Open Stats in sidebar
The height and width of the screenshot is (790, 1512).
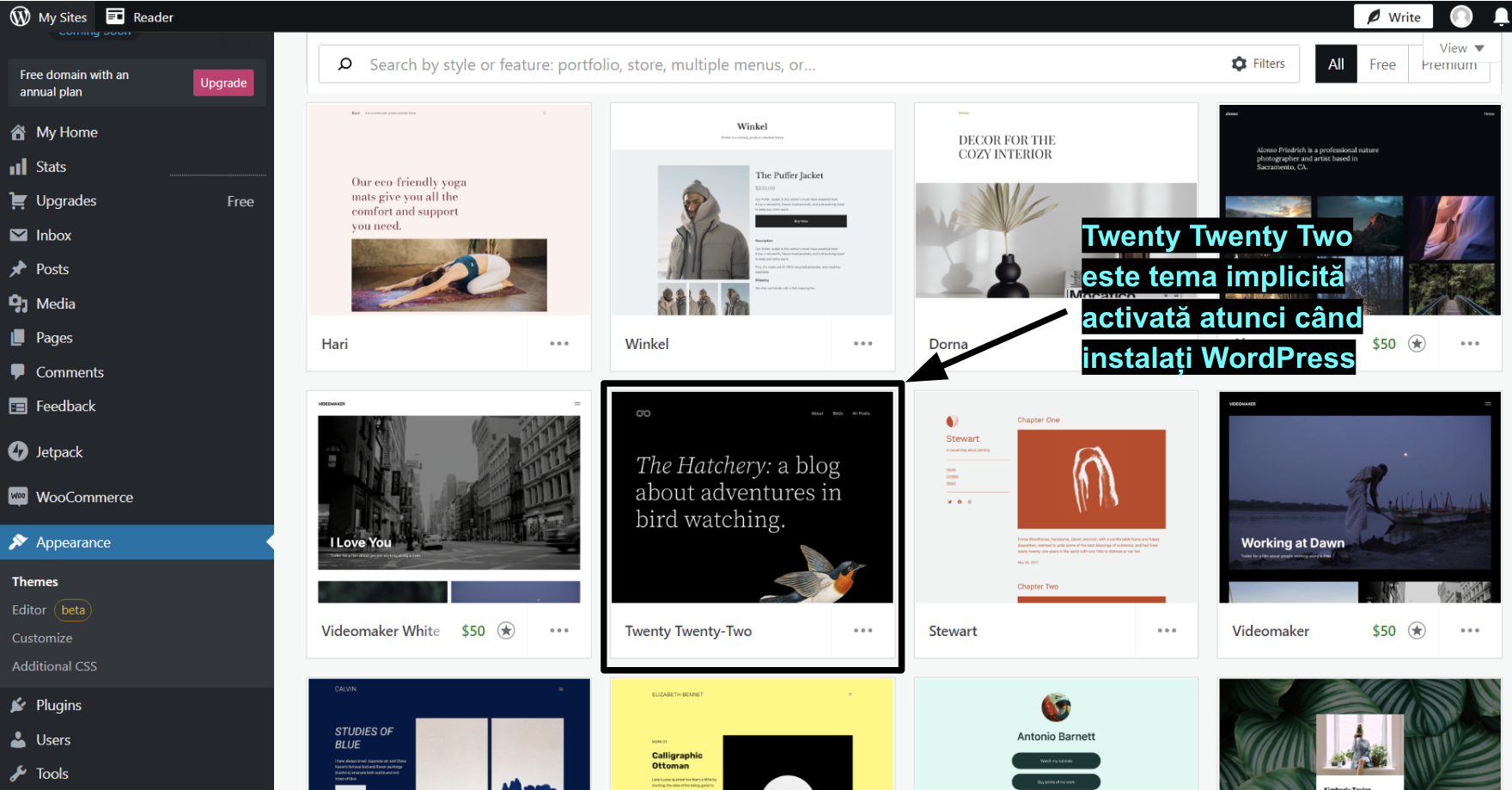[51, 167]
